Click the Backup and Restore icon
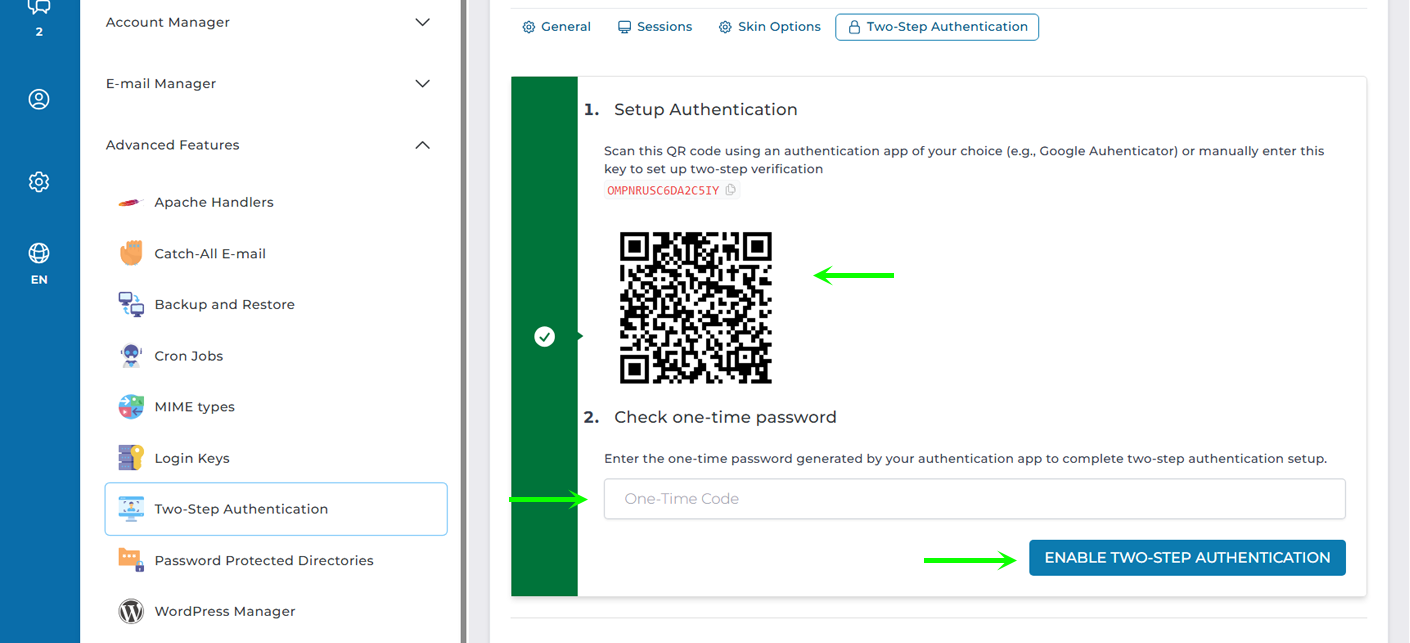This screenshot has width=1410, height=643. pos(131,305)
